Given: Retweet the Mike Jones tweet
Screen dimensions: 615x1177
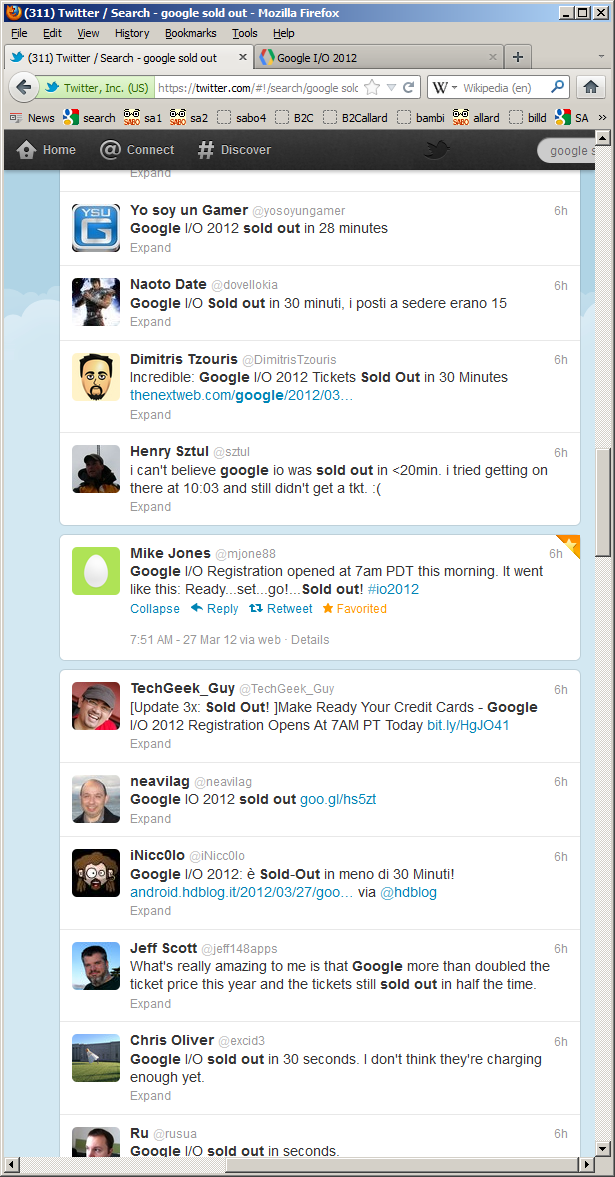Looking at the screenshot, I should (x=280, y=609).
